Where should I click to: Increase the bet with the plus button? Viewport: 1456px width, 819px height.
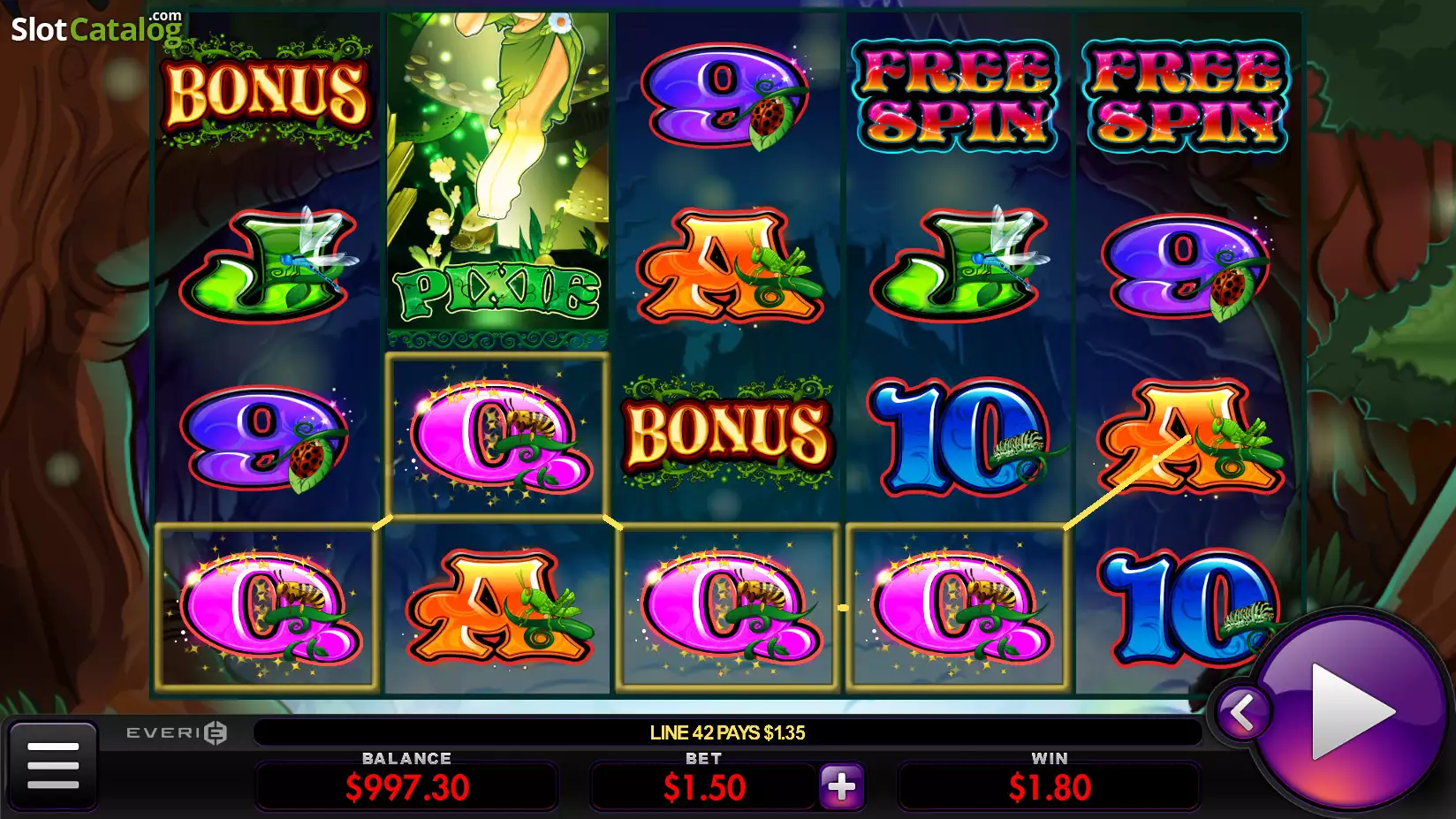pyautogui.click(x=842, y=786)
